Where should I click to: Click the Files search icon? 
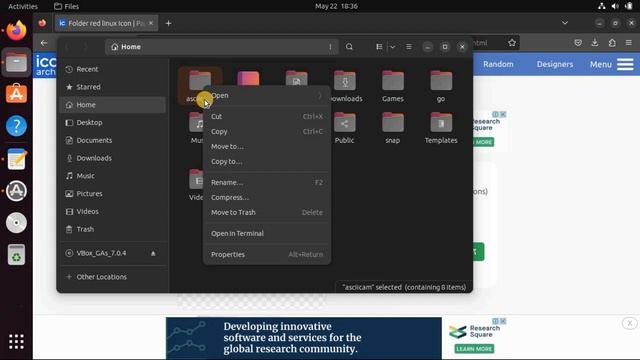[349, 47]
